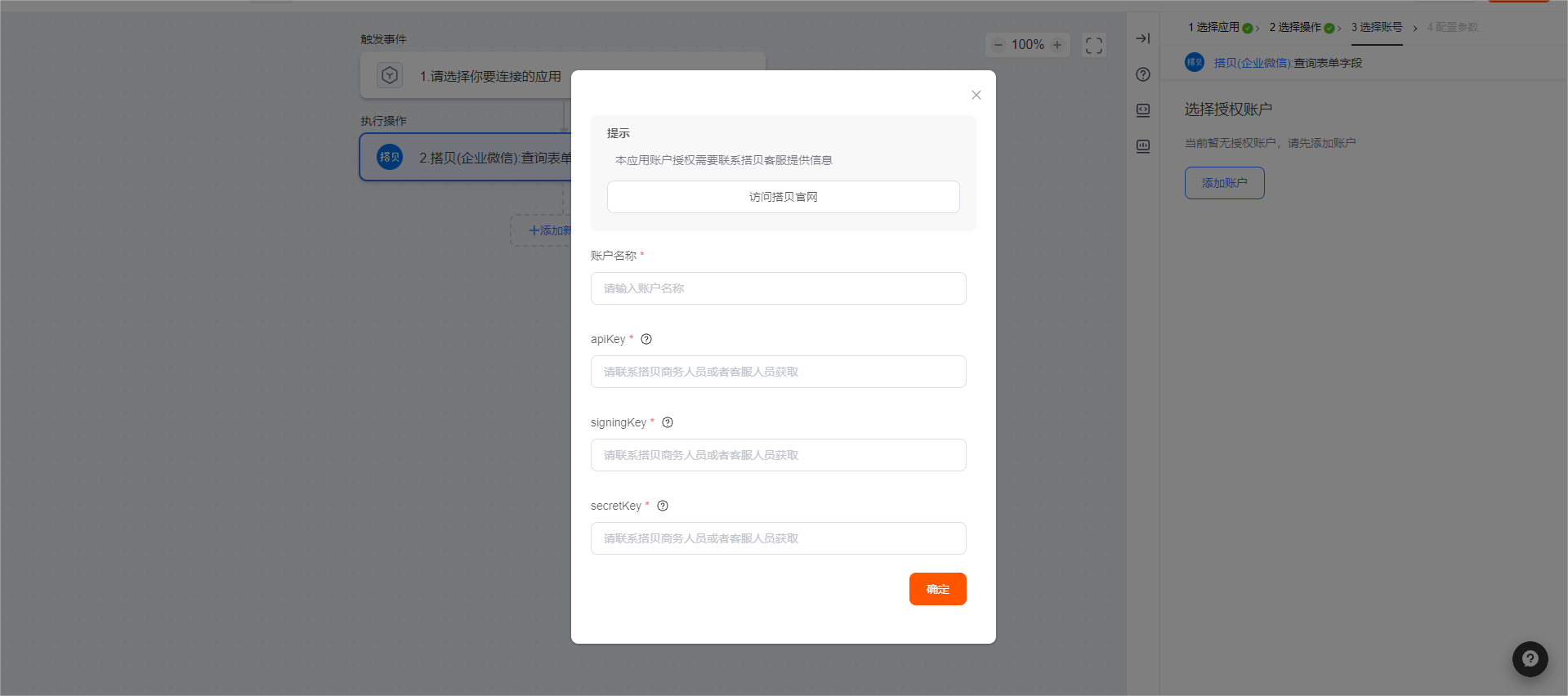Show help tooltip for signingKey
This screenshot has width=1568, height=696.
(668, 422)
